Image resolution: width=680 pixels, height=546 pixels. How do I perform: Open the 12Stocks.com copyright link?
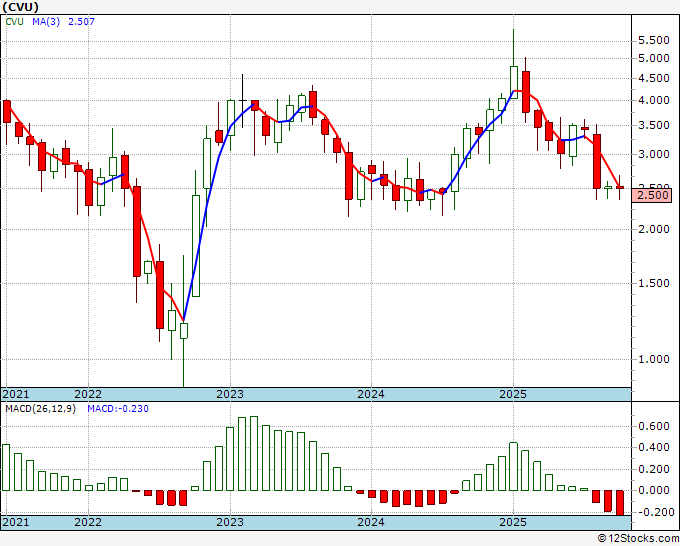tap(638, 539)
